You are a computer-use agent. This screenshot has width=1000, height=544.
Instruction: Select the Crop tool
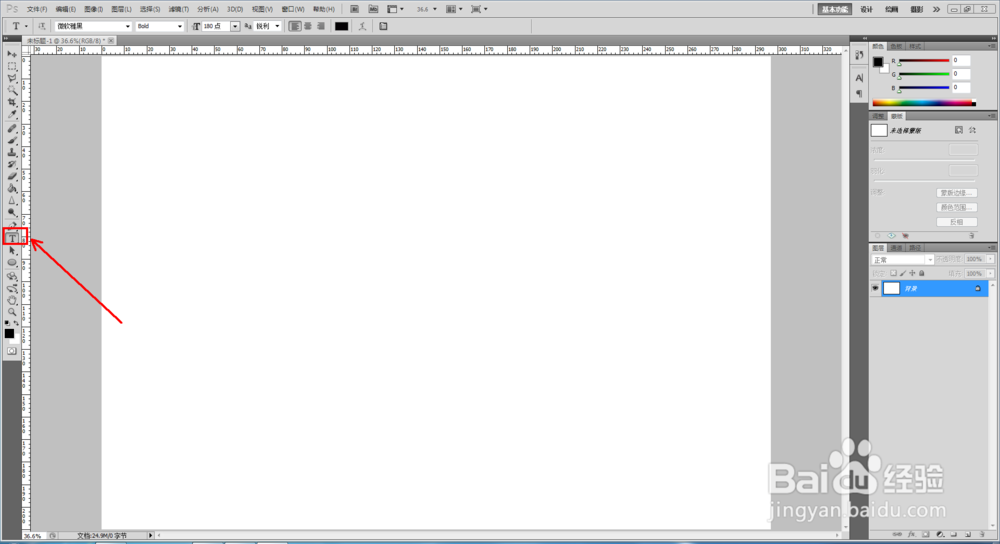pyautogui.click(x=11, y=103)
